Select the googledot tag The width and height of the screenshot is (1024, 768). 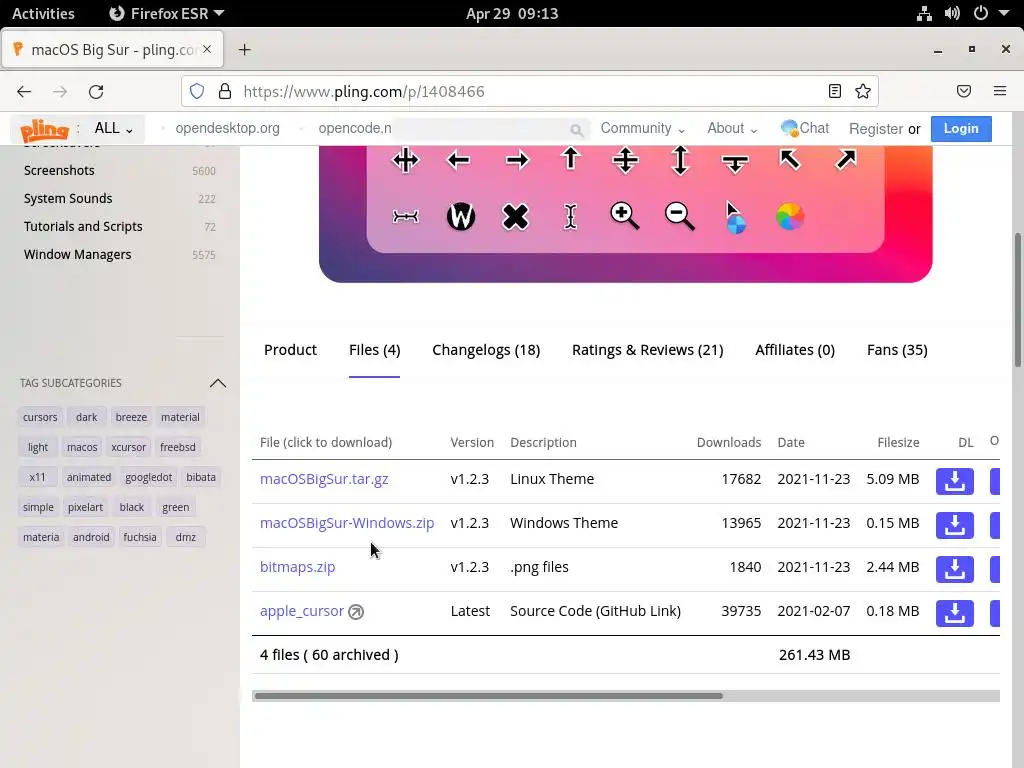click(x=148, y=477)
